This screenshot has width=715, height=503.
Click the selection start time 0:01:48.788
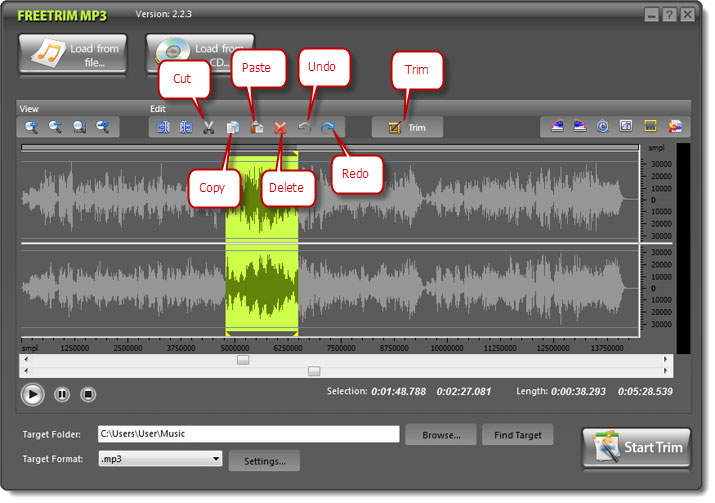[x=398, y=392]
